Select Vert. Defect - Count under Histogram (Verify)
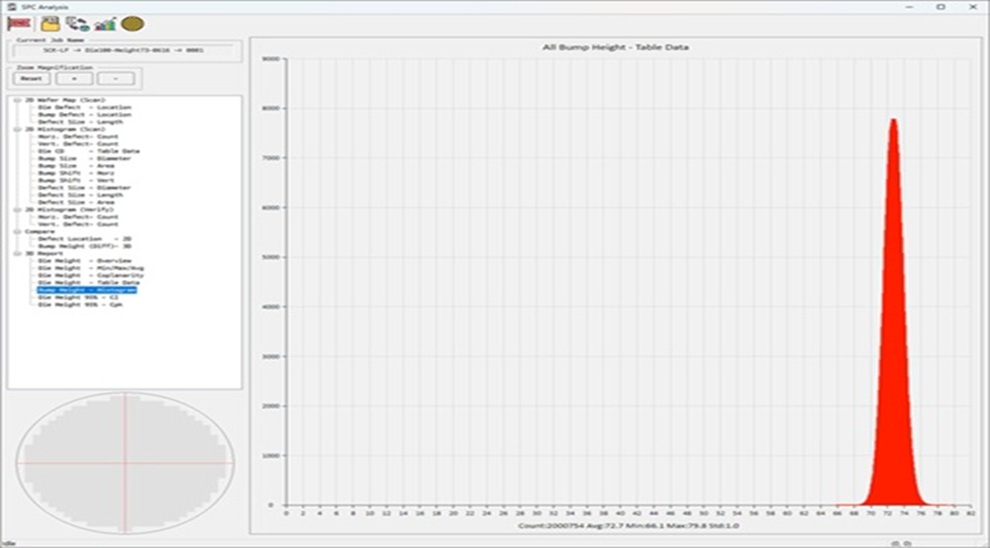The height and width of the screenshot is (548, 990). click(78, 224)
